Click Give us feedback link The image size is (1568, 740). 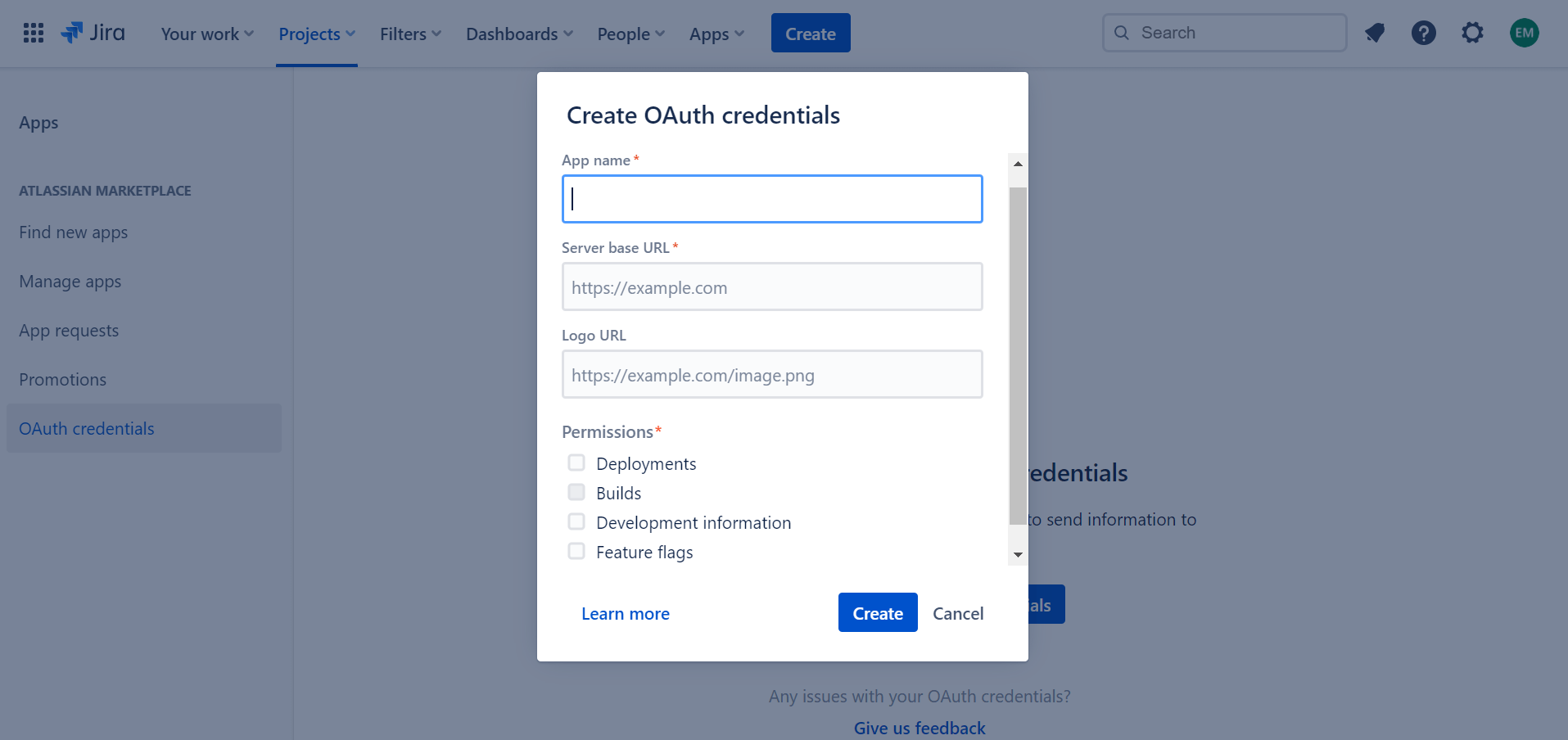pos(920,728)
